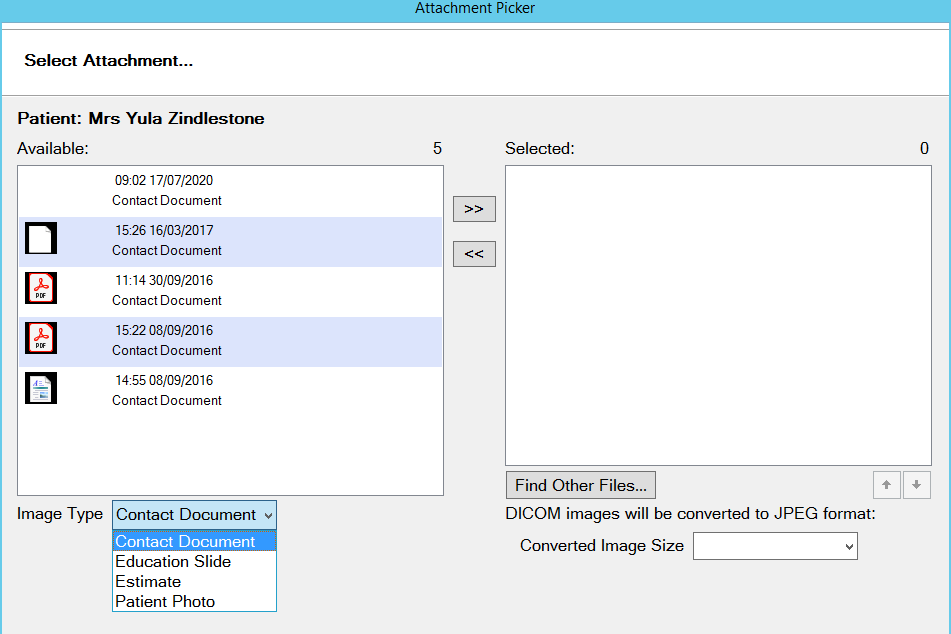Select the 15:22 08/09/2016 text
Viewport: 951px width, 634px height.
pyautogui.click(x=164, y=331)
